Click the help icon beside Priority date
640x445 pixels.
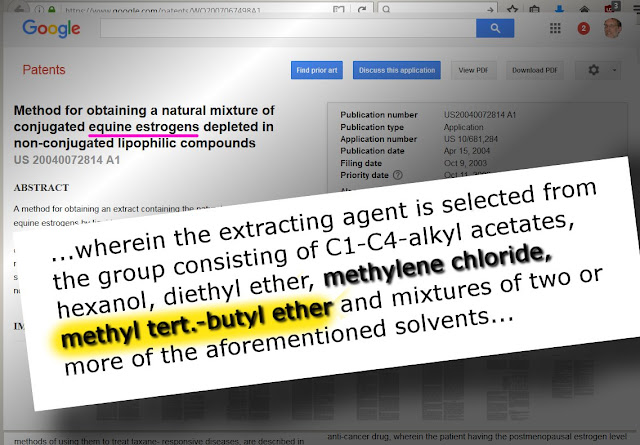pos(398,175)
